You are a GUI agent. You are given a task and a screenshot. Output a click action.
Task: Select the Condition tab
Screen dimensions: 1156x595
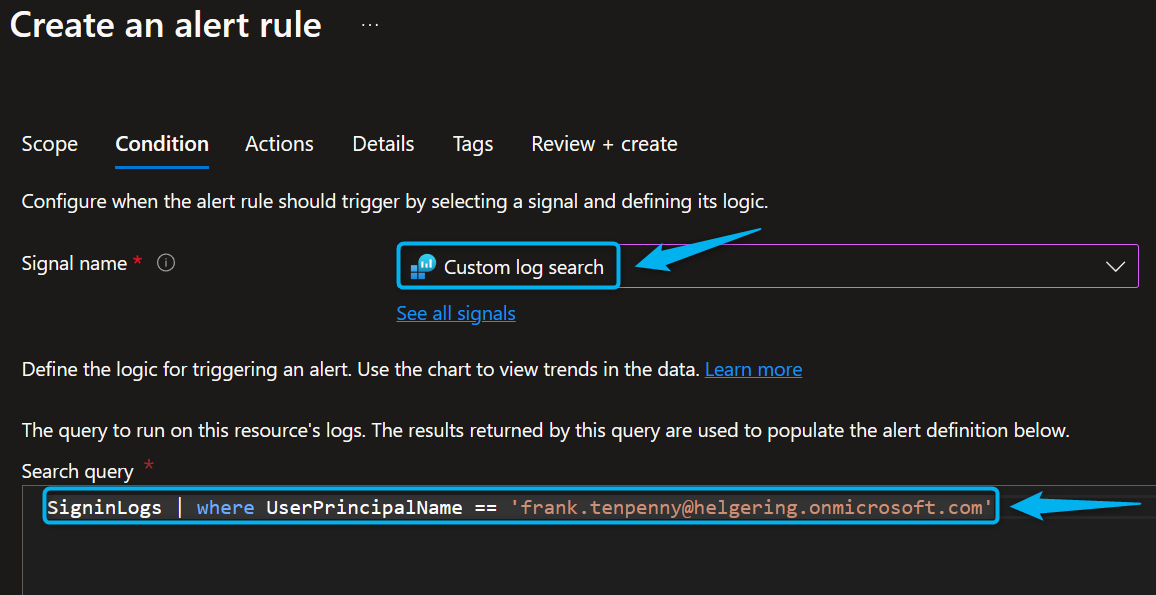[162, 144]
